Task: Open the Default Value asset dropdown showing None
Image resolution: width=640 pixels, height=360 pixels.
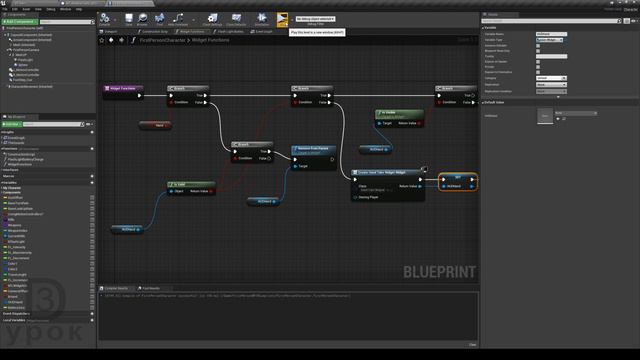Action: tap(576, 113)
